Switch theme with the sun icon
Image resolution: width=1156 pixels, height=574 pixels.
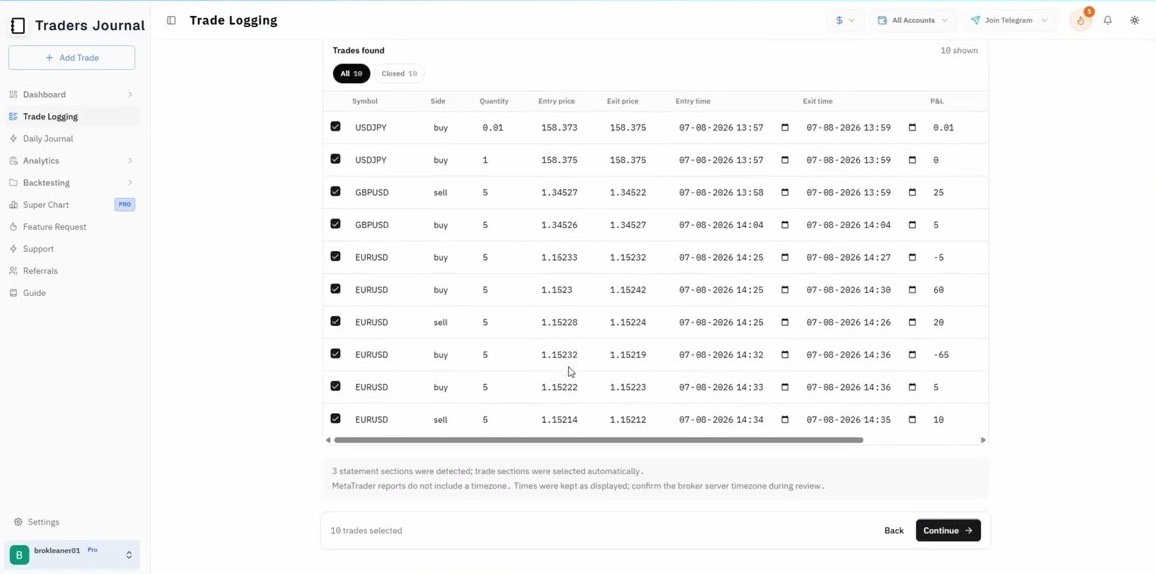pyautogui.click(x=1135, y=21)
